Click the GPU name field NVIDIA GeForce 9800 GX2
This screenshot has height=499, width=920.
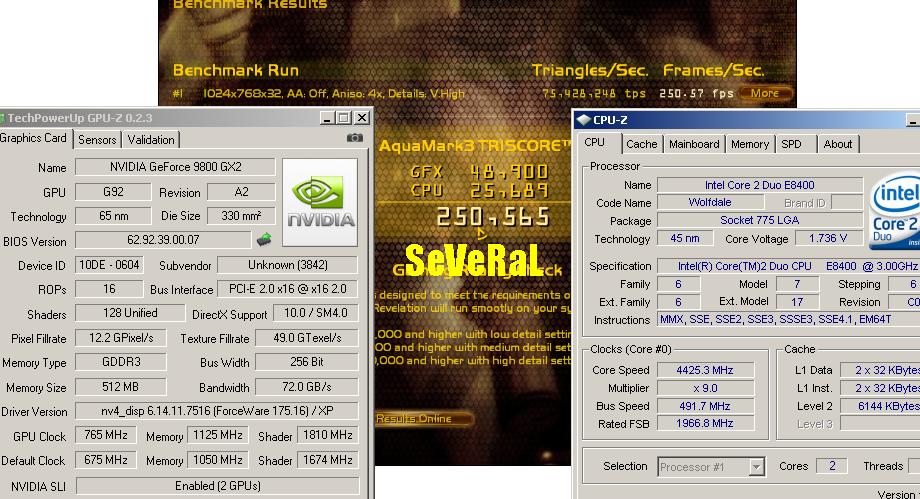click(175, 167)
